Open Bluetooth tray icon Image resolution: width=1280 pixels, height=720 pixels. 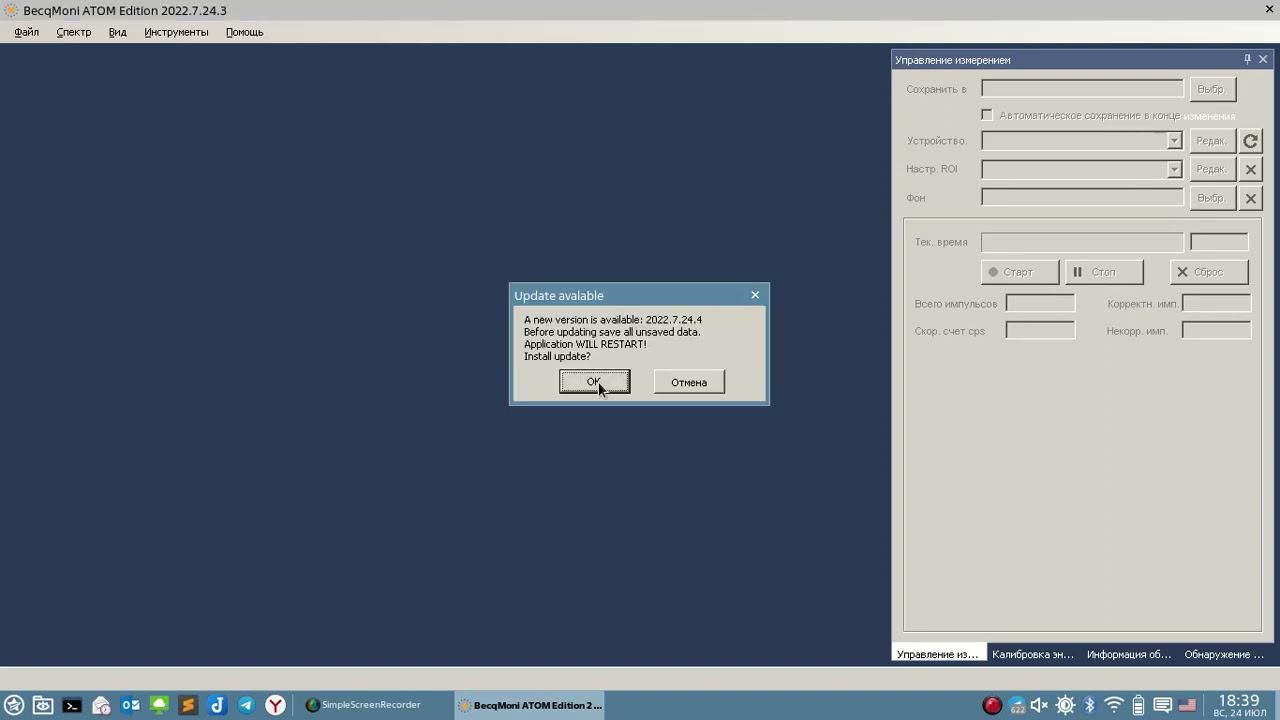click(1090, 705)
